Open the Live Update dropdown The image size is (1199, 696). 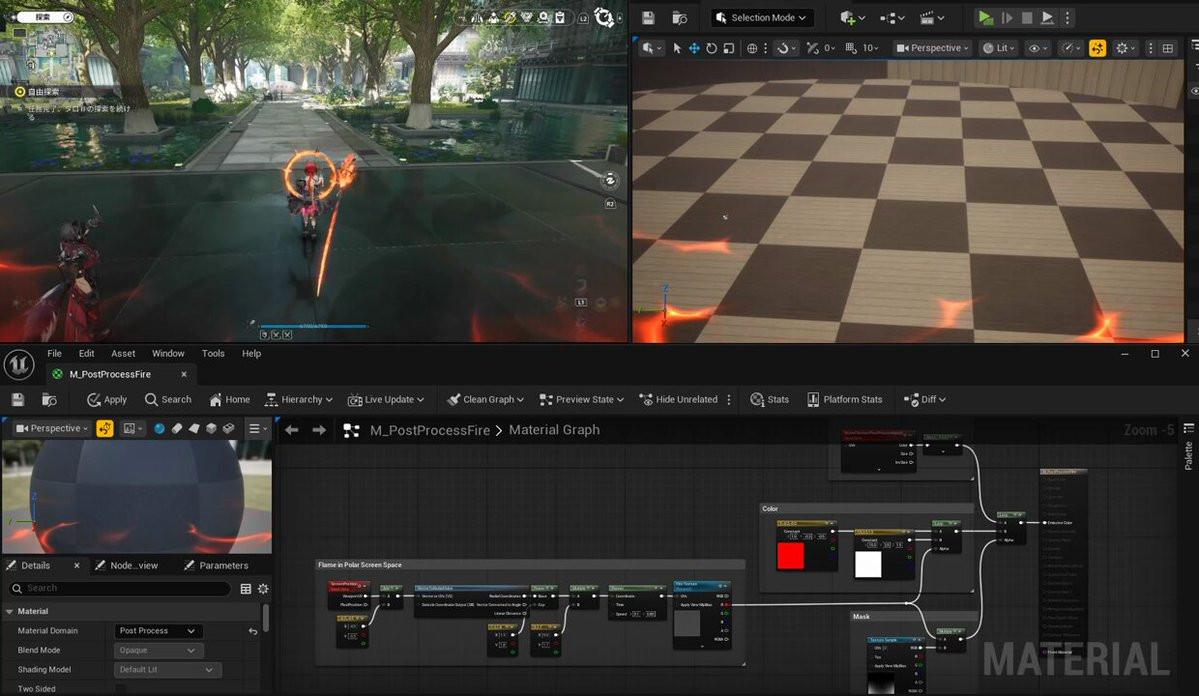tap(385, 399)
